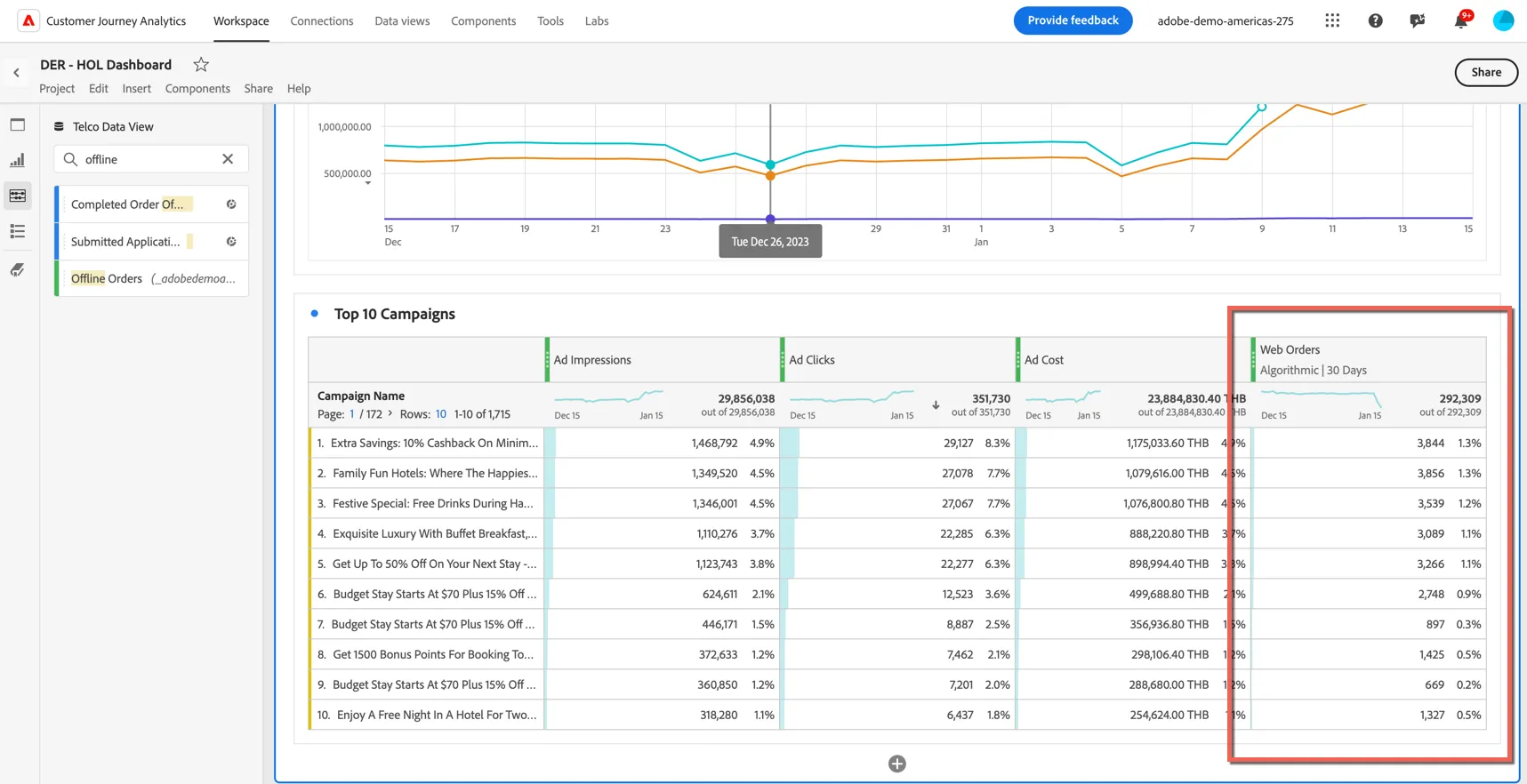Screen dimensions: 1527x784
Task: Open the user profile avatar
Action: [x=1503, y=20]
